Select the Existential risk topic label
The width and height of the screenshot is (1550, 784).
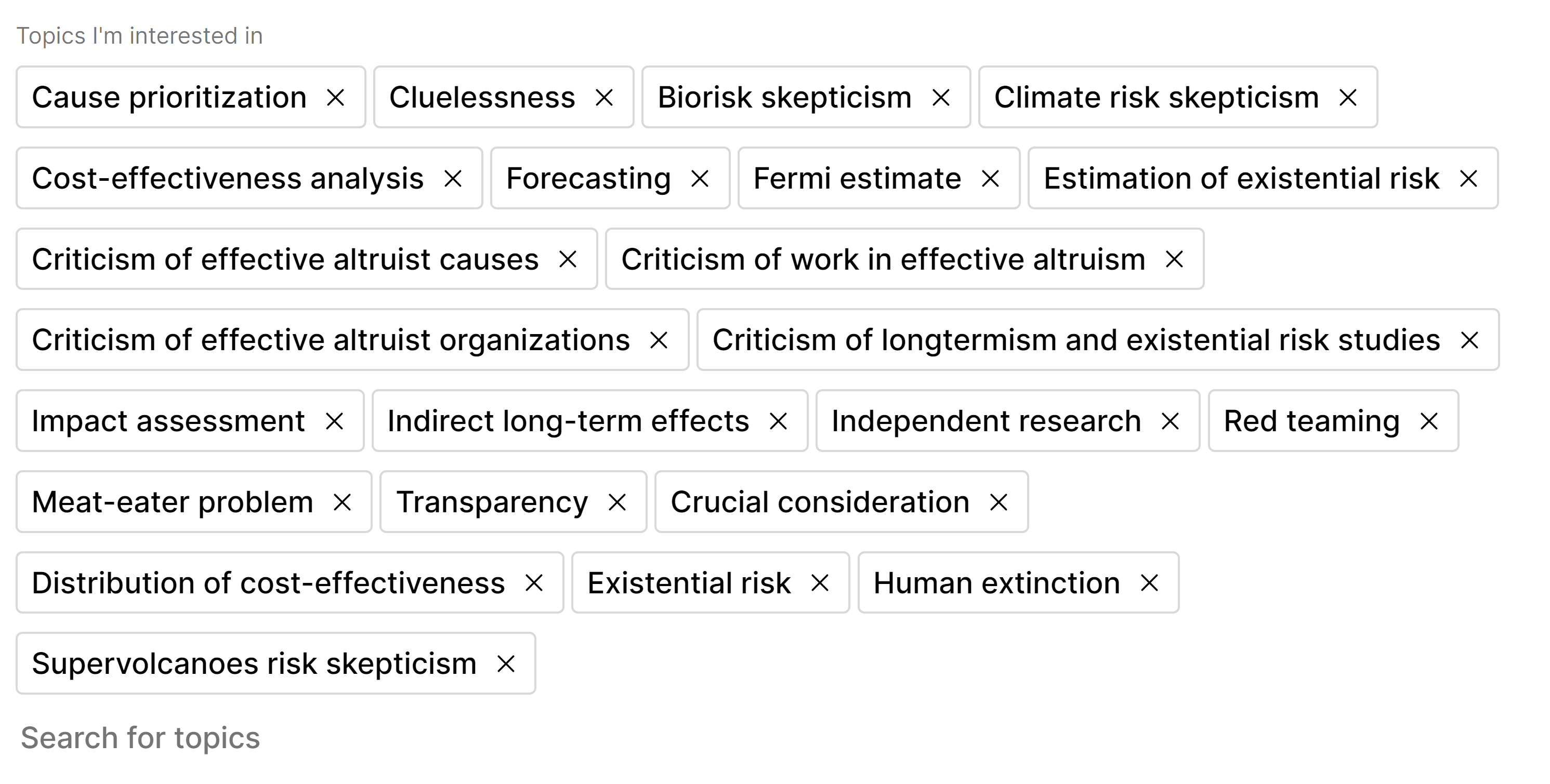click(x=689, y=583)
